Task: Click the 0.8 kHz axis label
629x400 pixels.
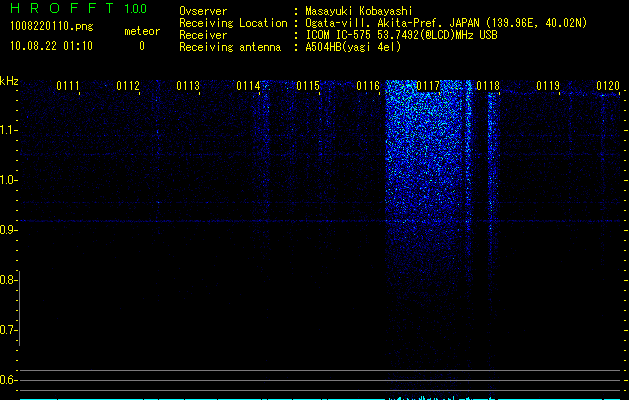Action: pyautogui.click(x=7, y=280)
